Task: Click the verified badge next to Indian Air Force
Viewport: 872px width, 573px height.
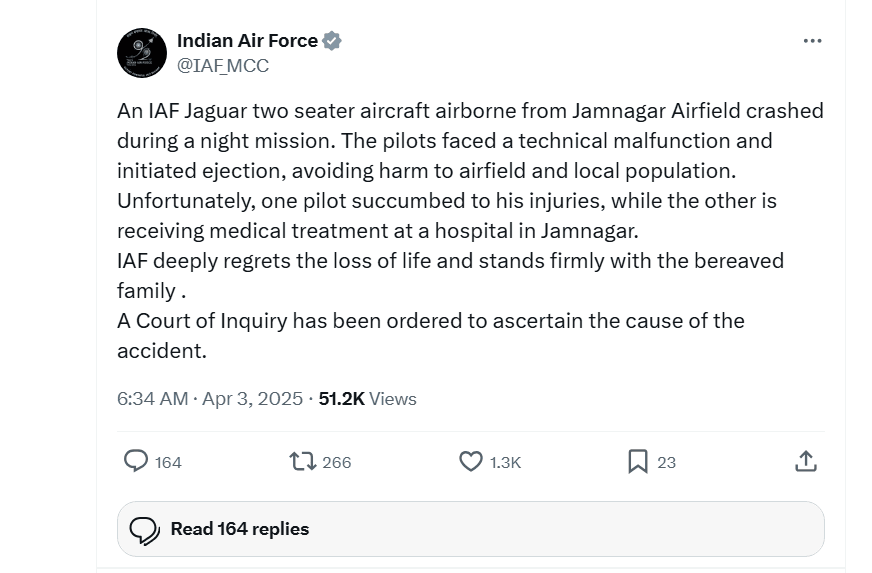Action: point(332,41)
